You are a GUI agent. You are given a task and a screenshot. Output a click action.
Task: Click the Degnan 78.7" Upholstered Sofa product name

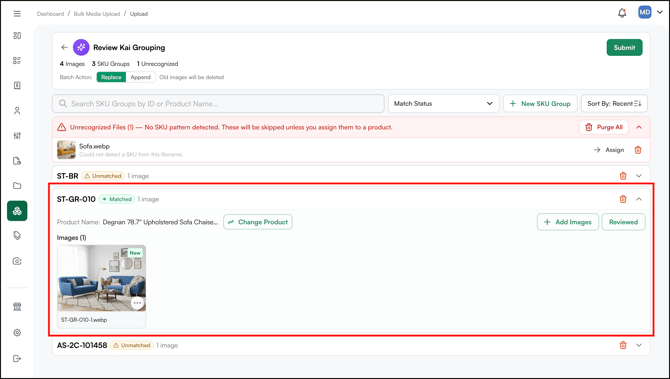[x=160, y=222]
